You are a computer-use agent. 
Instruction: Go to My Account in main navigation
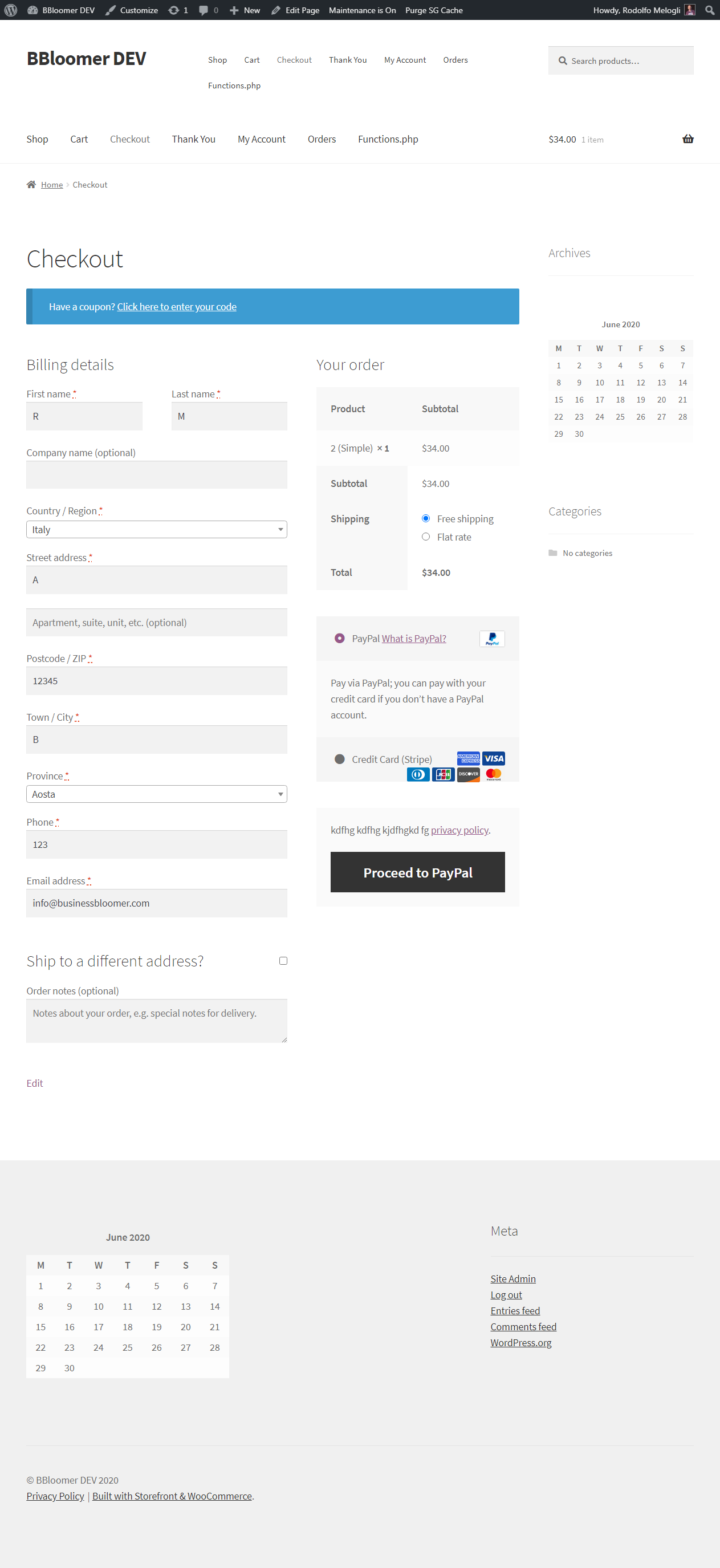coord(261,139)
